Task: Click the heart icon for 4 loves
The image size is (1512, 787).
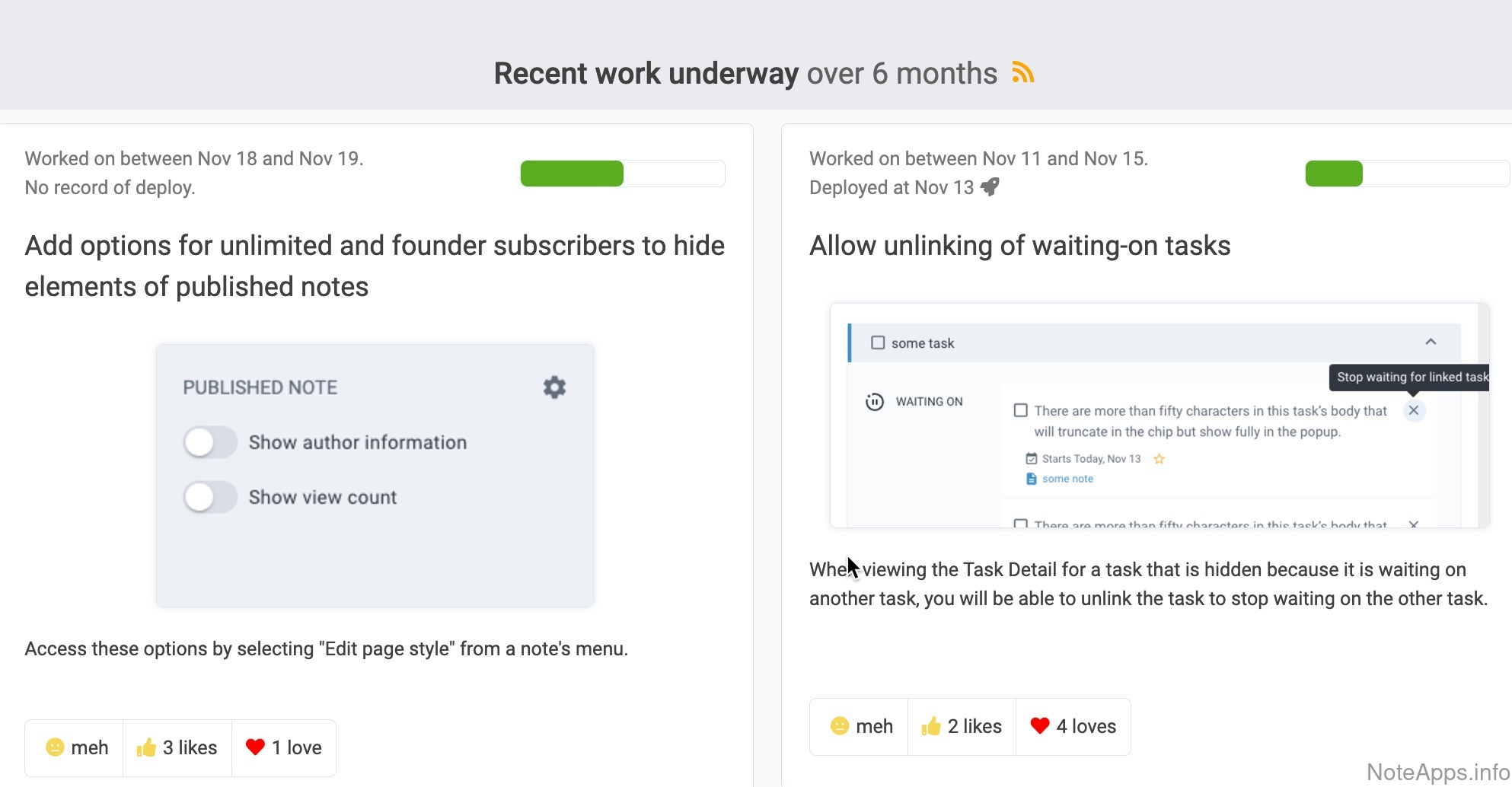Action: [1039, 726]
